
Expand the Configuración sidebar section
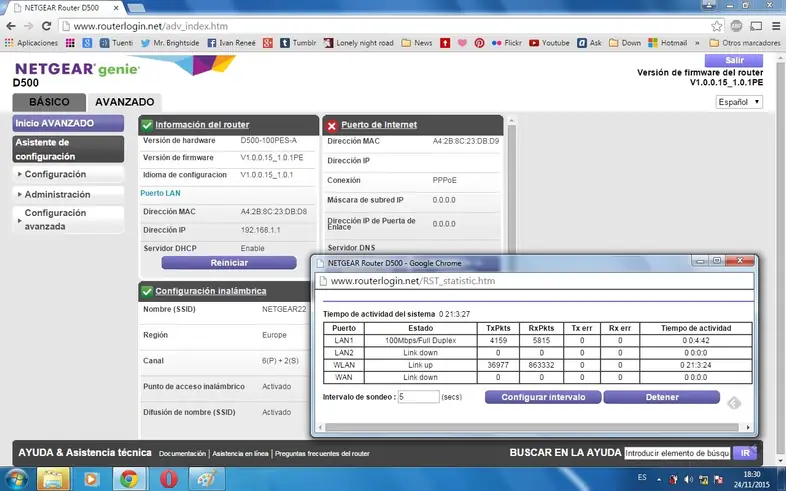(x=68, y=174)
